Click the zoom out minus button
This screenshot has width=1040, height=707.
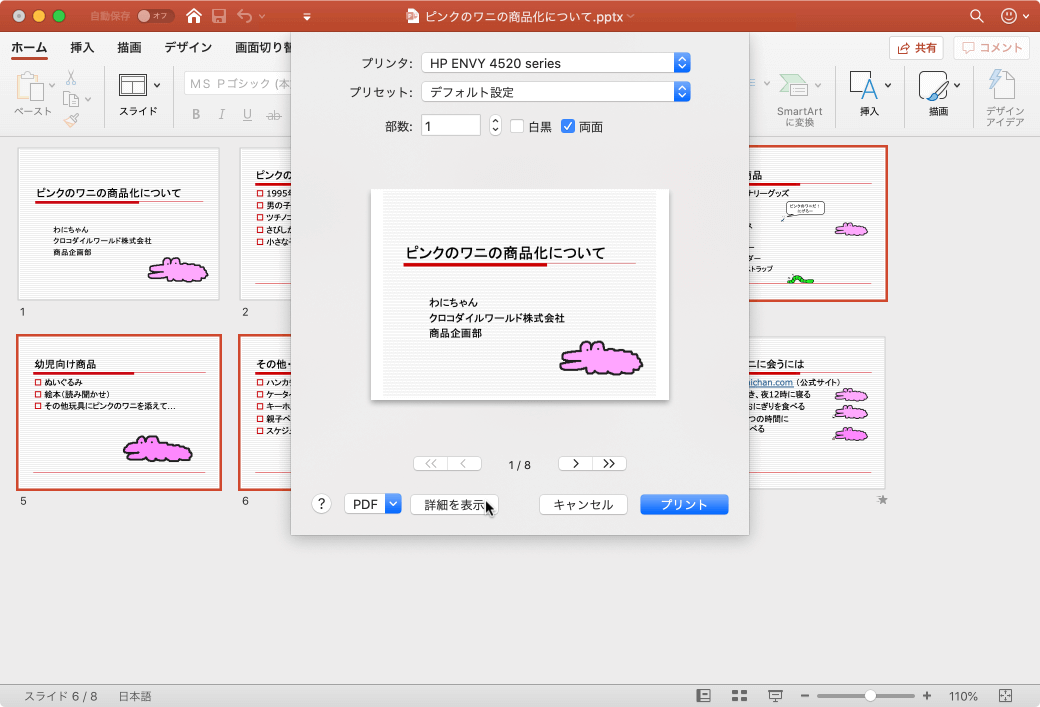(805, 696)
